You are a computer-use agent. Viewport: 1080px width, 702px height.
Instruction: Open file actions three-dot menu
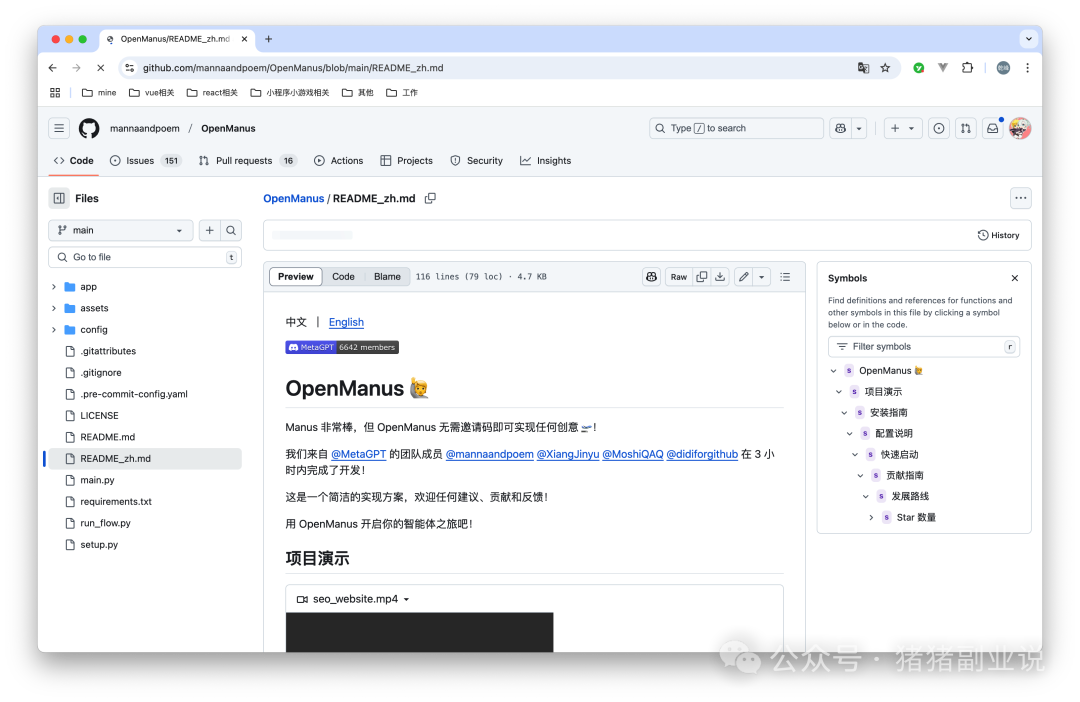[x=1021, y=198]
